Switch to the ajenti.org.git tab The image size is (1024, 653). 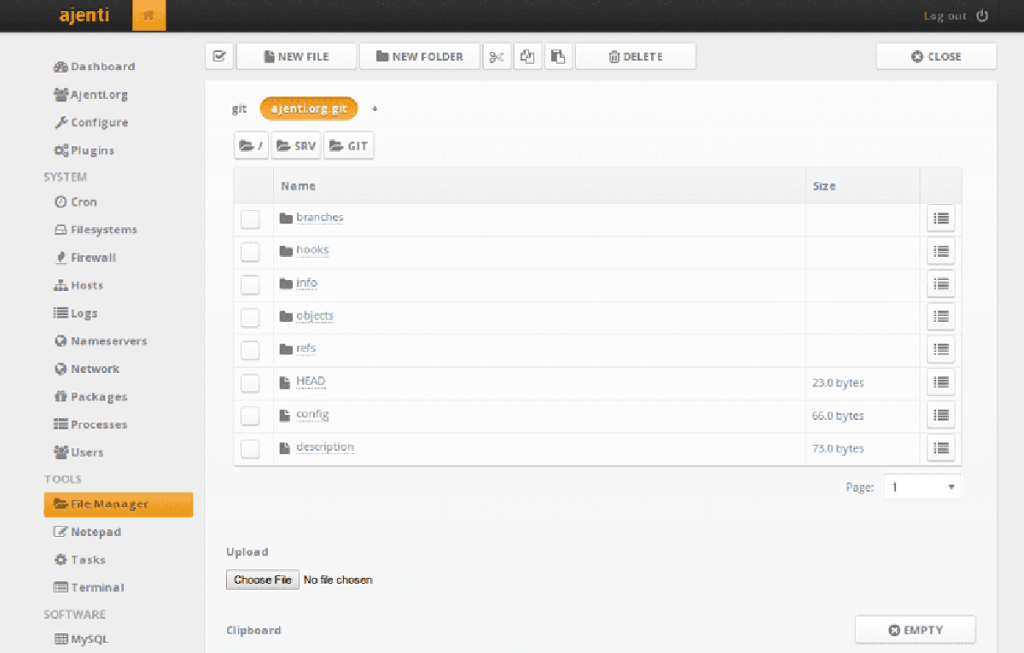click(x=308, y=108)
